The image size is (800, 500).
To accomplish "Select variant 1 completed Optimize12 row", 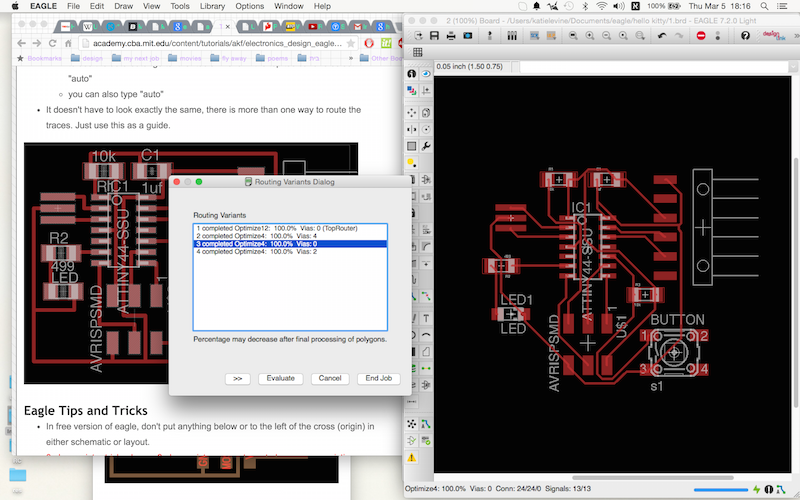I will 290,228.
